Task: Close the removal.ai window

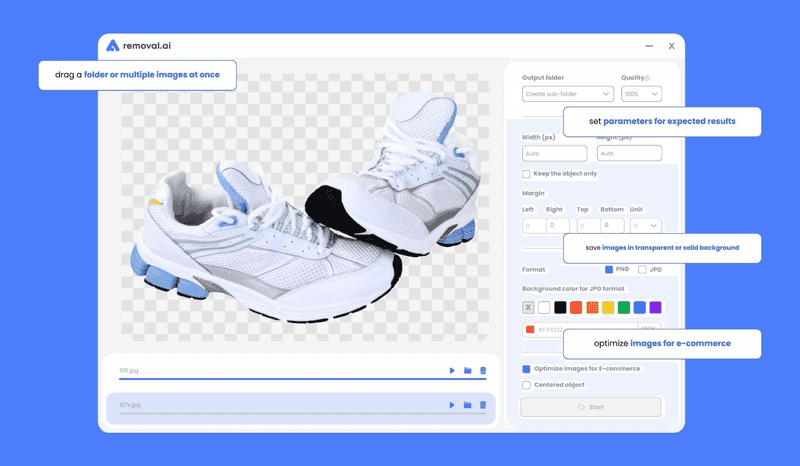Action: (671, 46)
